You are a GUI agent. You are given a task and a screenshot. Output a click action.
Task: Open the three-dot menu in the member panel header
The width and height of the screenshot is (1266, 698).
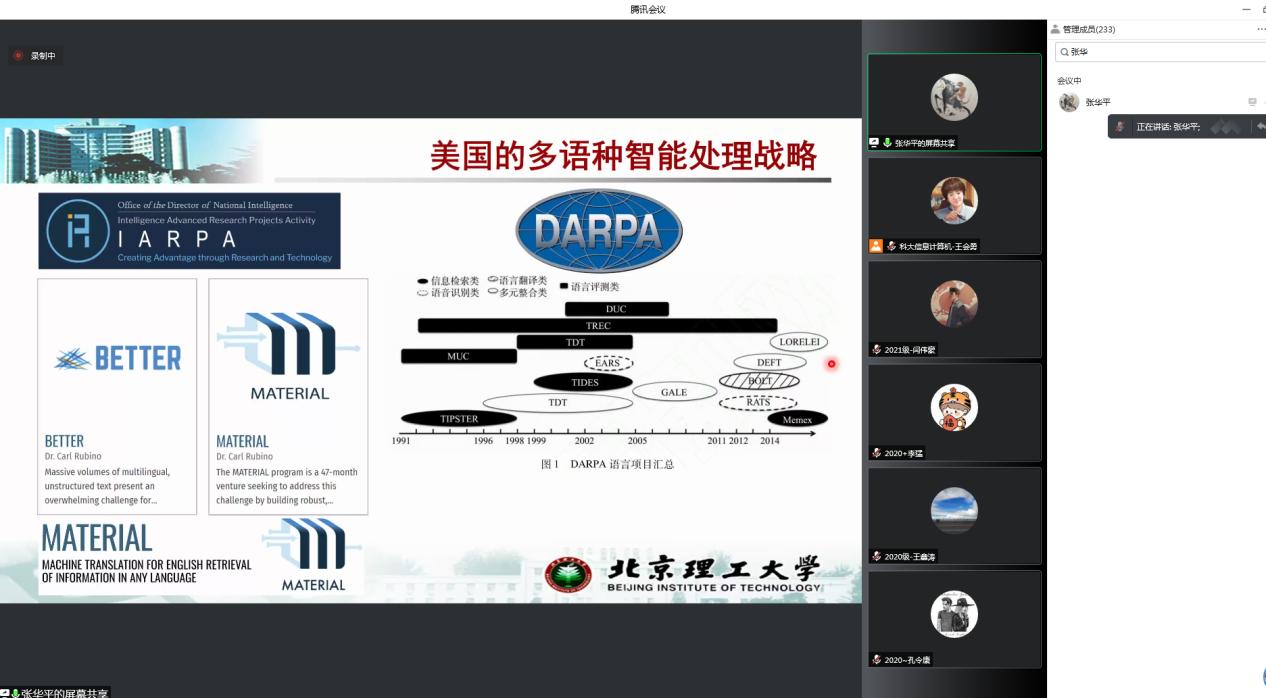tap(1261, 29)
